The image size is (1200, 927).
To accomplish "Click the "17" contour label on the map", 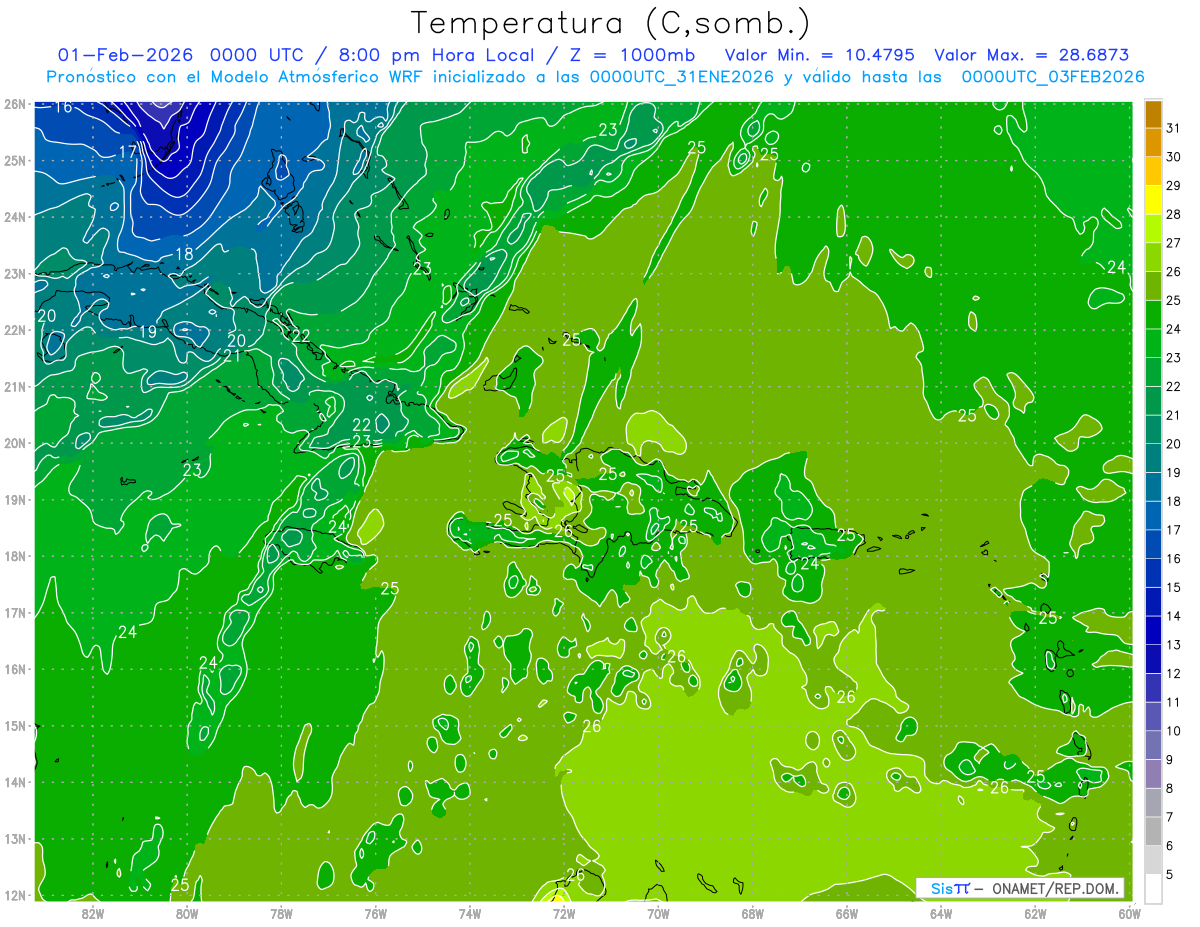I will (128, 152).
